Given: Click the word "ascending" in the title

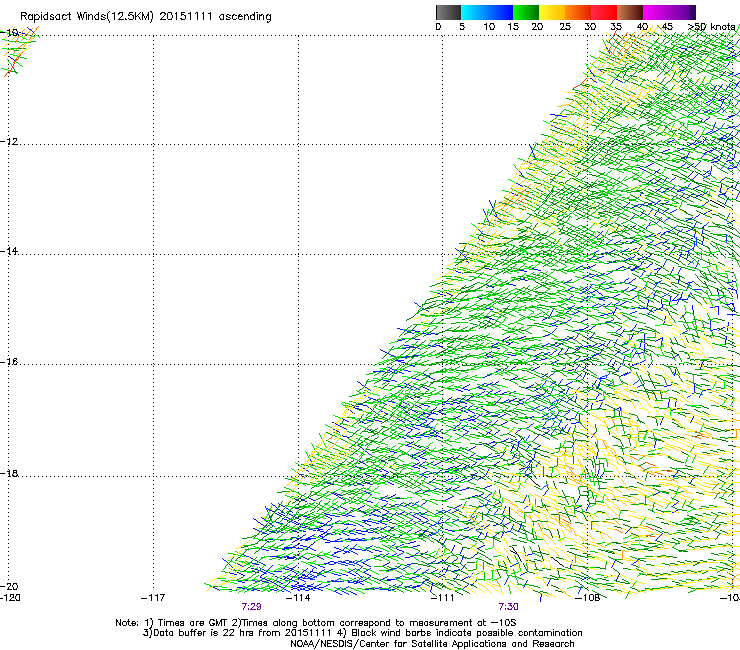Looking at the screenshot, I should coord(245,17).
